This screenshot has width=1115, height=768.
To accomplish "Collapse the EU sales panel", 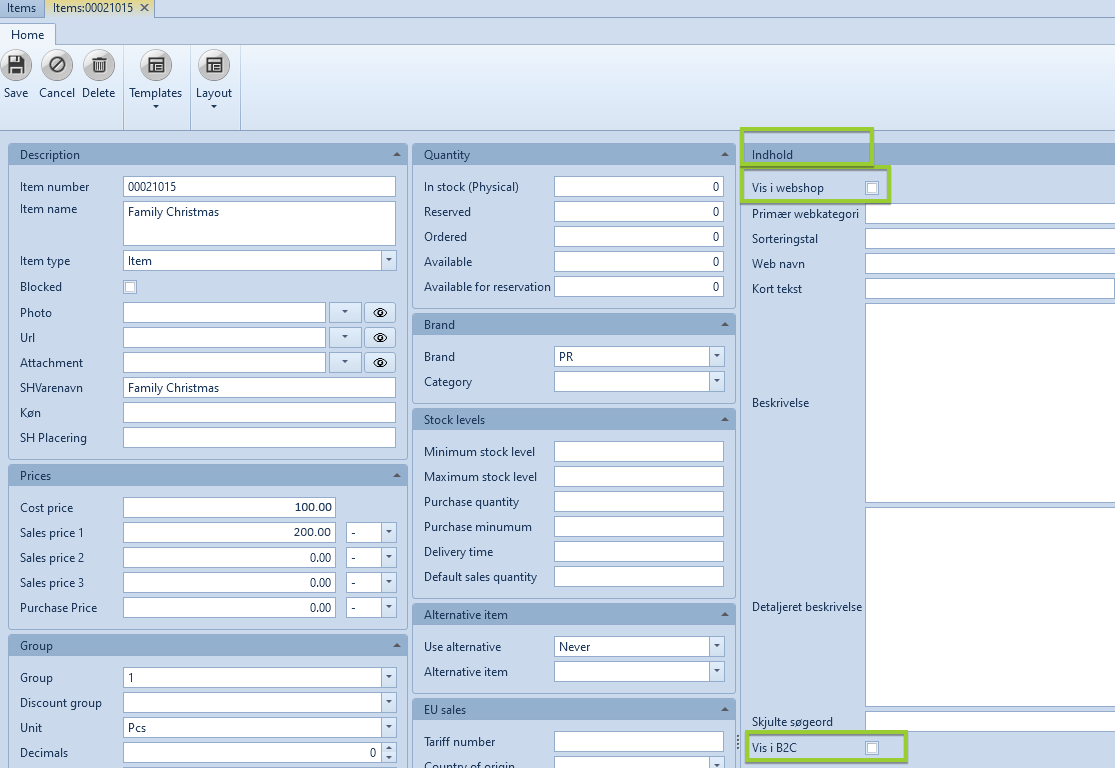I will pos(725,710).
